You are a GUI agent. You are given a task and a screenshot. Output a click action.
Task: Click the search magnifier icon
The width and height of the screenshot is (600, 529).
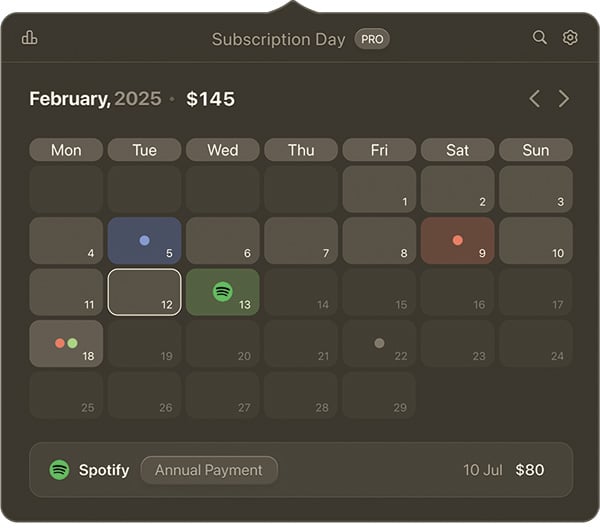pyautogui.click(x=540, y=38)
